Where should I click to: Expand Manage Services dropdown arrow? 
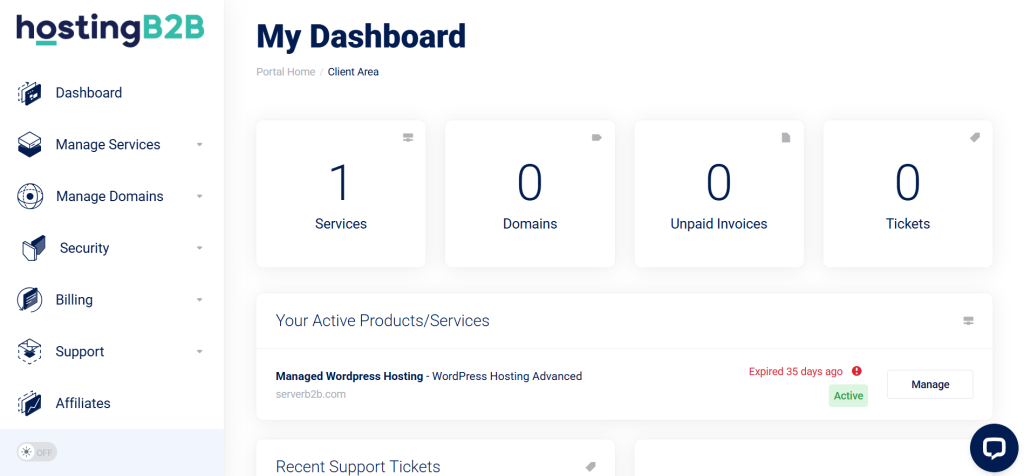coord(200,144)
